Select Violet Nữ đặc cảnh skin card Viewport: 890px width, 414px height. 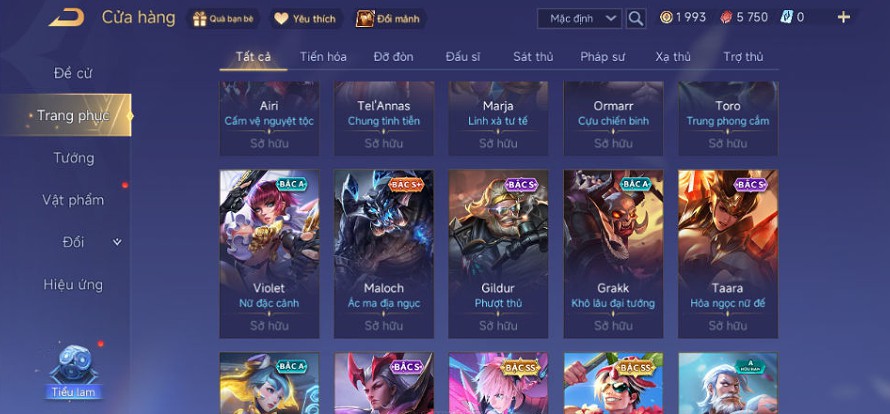270,254
